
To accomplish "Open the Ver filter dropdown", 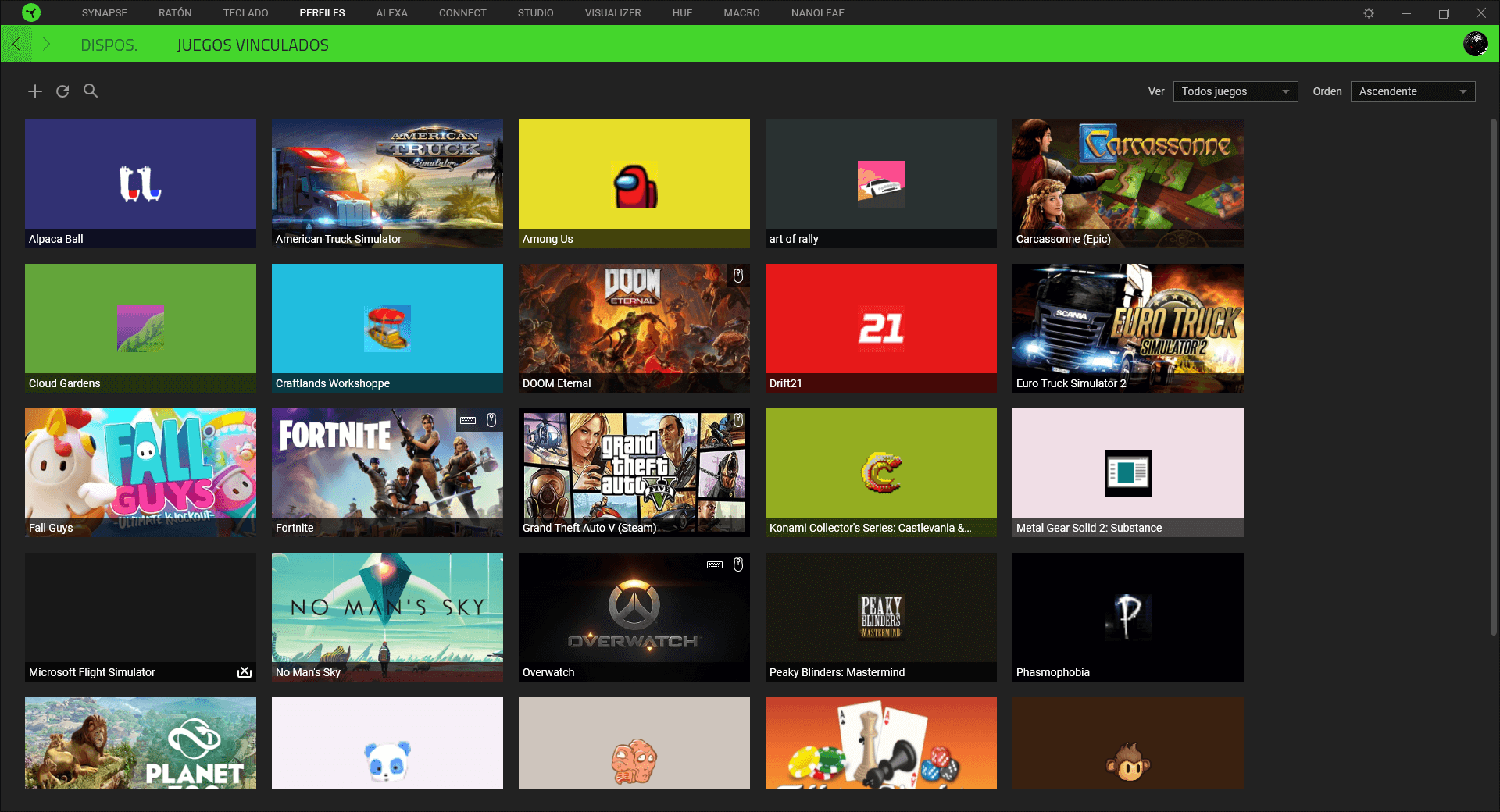I will (x=1235, y=91).
